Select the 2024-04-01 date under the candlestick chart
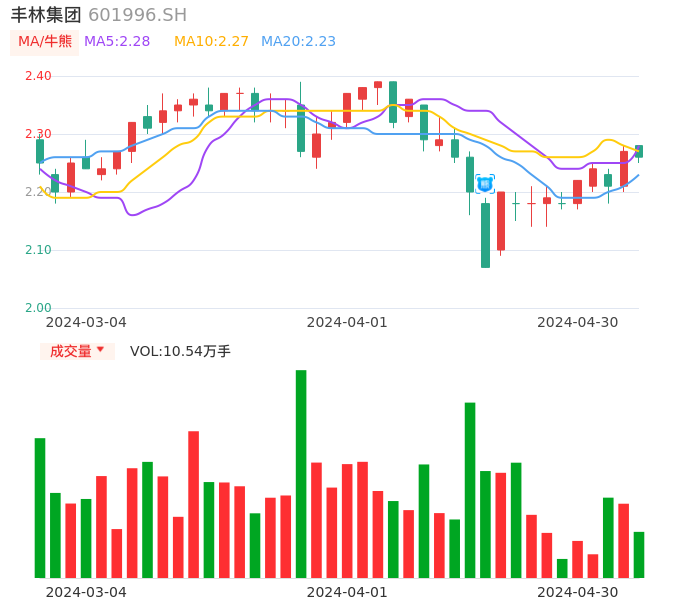The image size is (686, 606). (347, 322)
